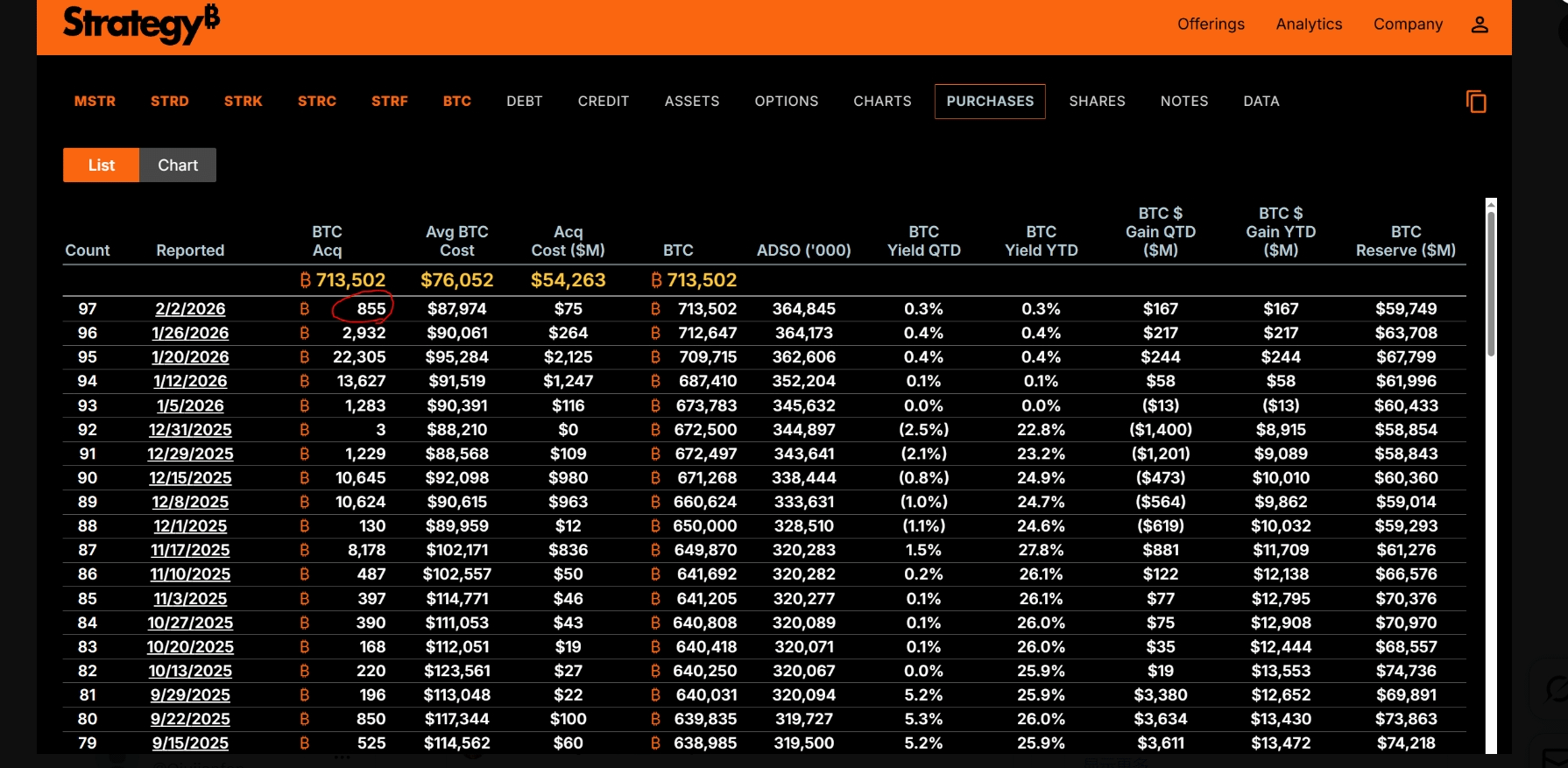
Task: Switch to the STRD tab
Action: click(x=169, y=102)
